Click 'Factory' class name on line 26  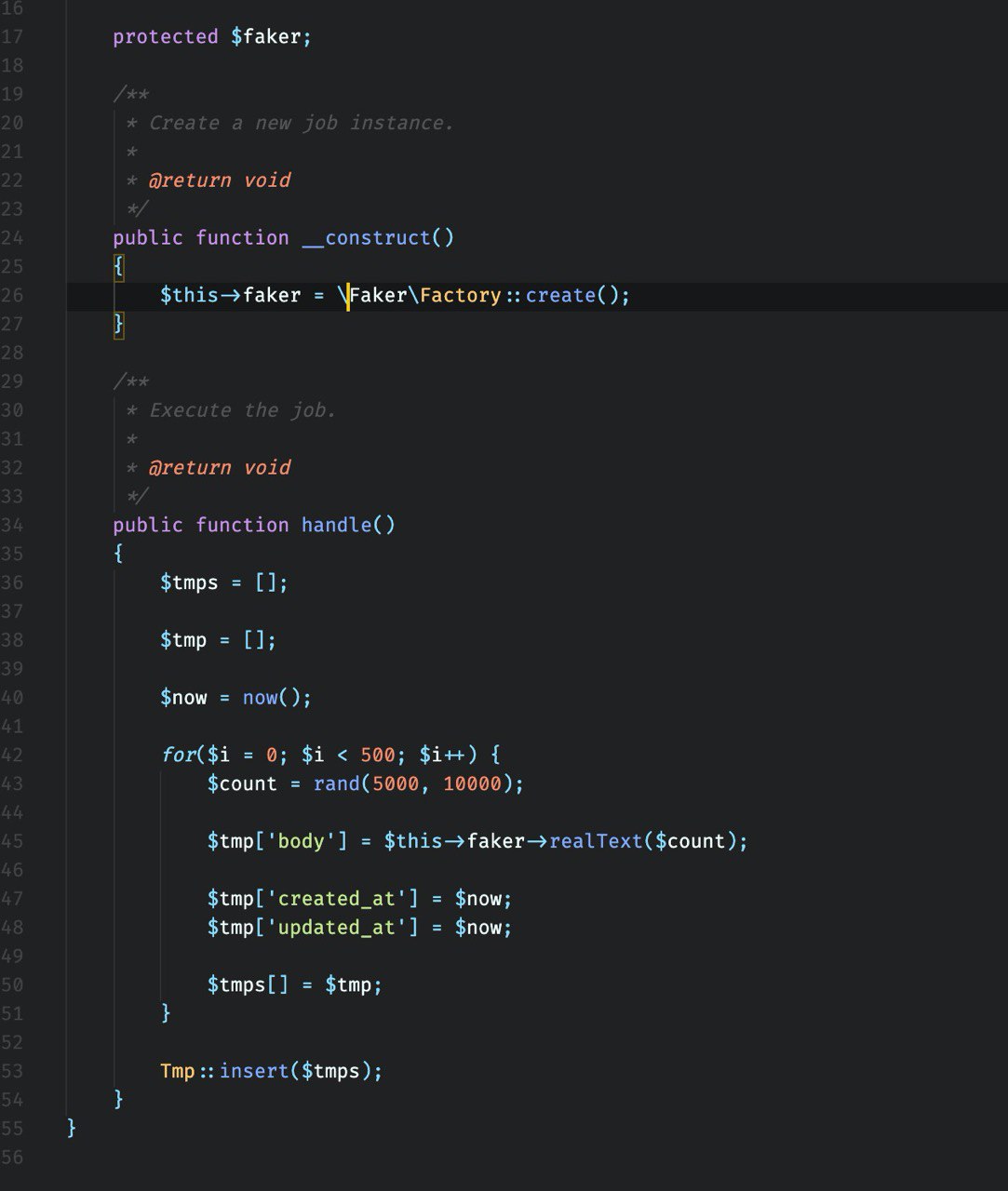click(461, 296)
